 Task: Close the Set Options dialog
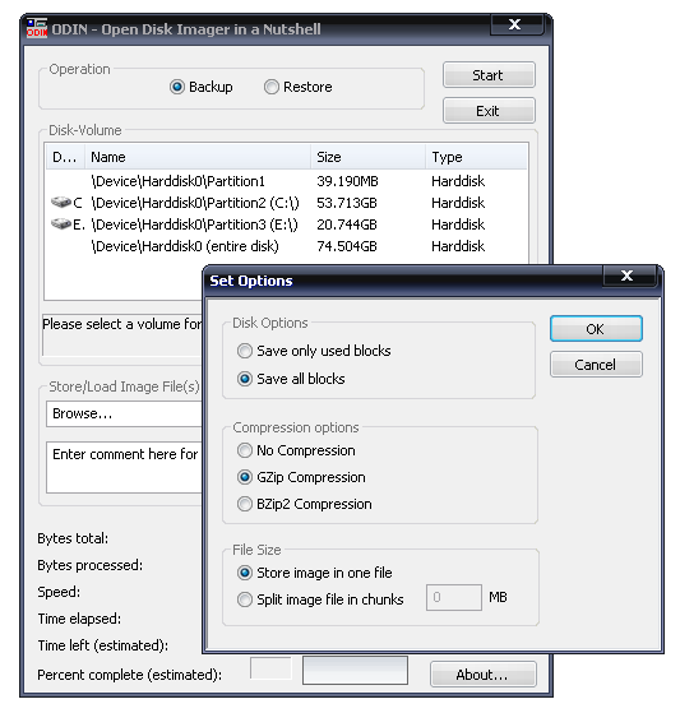coord(628,276)
